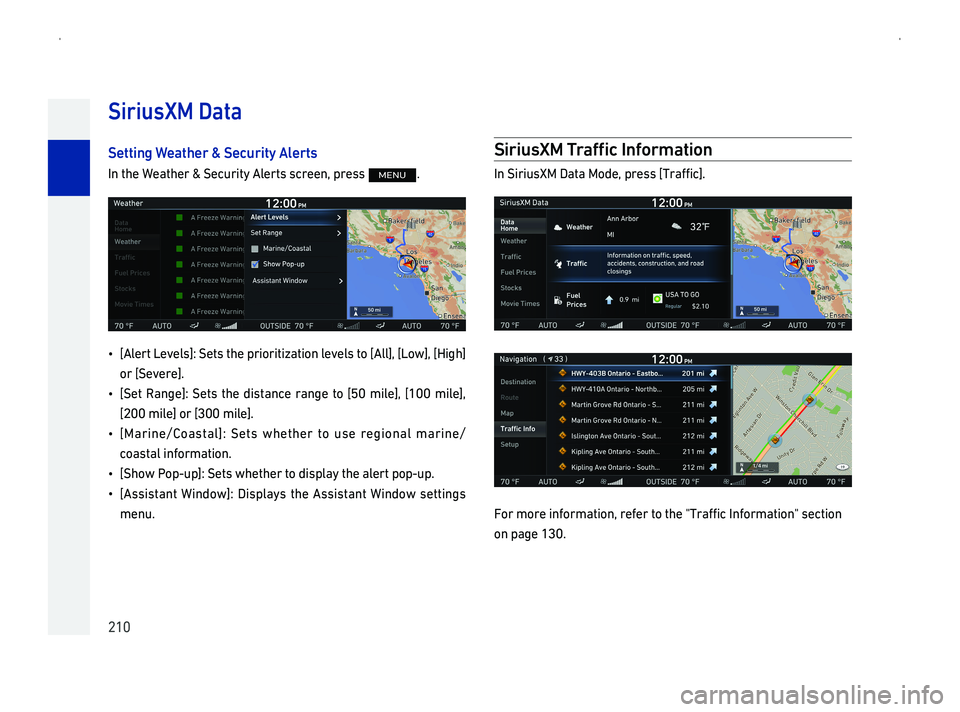Click the cloud icon beside the Weather card label
The width and height of the screenshot is (960, 712).
[558, 227]
